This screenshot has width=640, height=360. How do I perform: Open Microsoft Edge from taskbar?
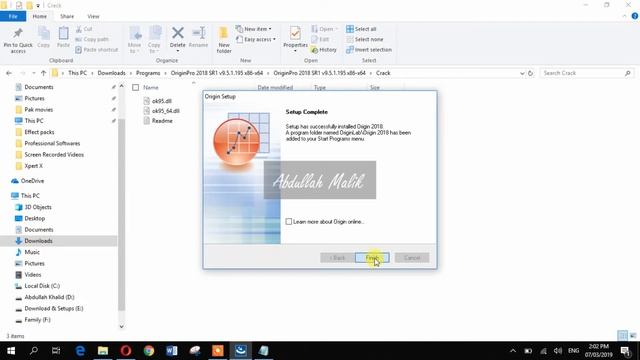click(x=80, y=351)
